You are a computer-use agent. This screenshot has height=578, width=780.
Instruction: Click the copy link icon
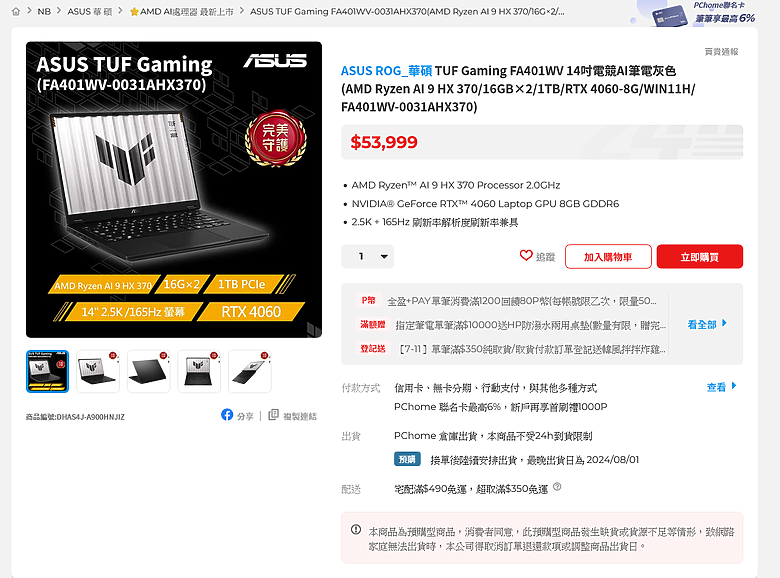pos(273,415)
